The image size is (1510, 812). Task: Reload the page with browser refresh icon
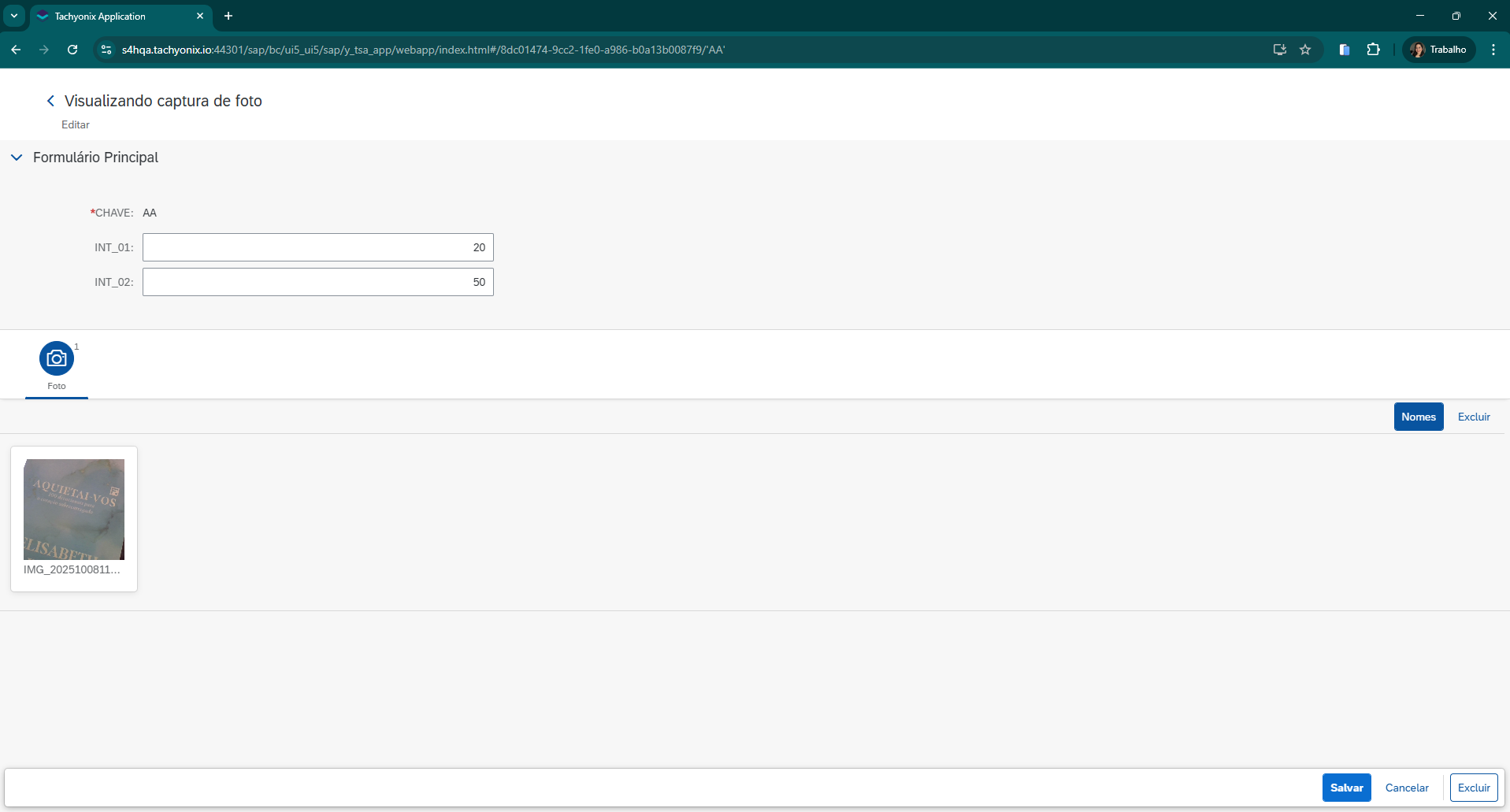tap(72, 50)
